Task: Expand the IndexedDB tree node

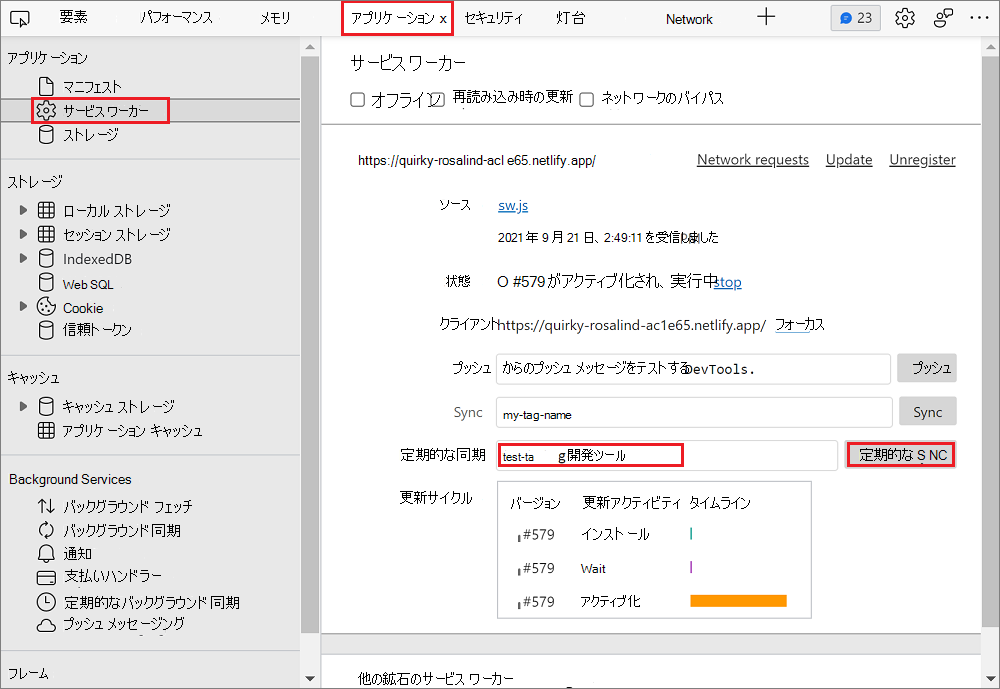Action: [23, 258]
